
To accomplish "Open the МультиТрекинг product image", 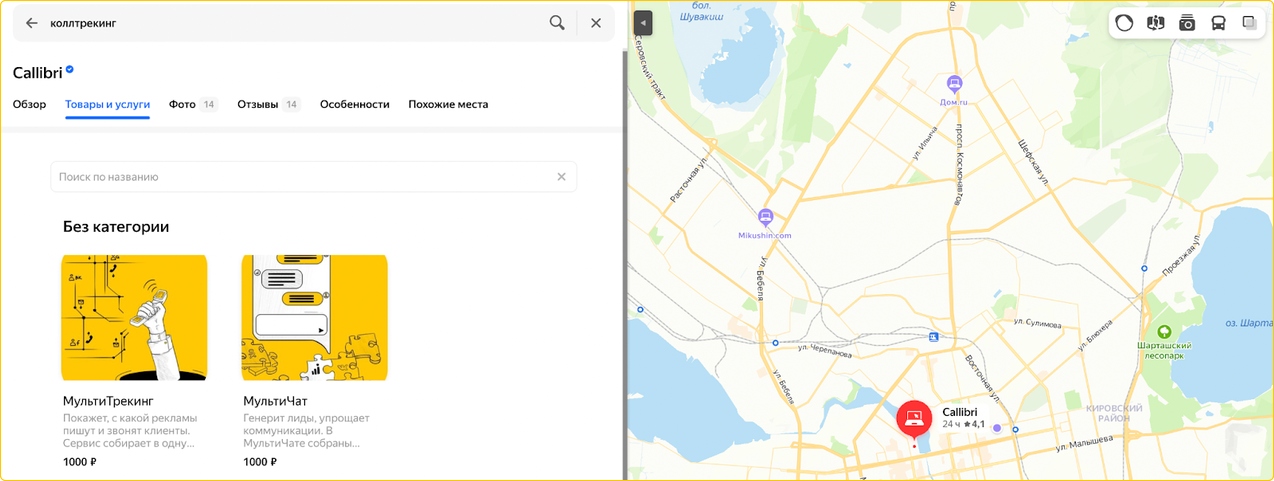I will pos(134,317).
